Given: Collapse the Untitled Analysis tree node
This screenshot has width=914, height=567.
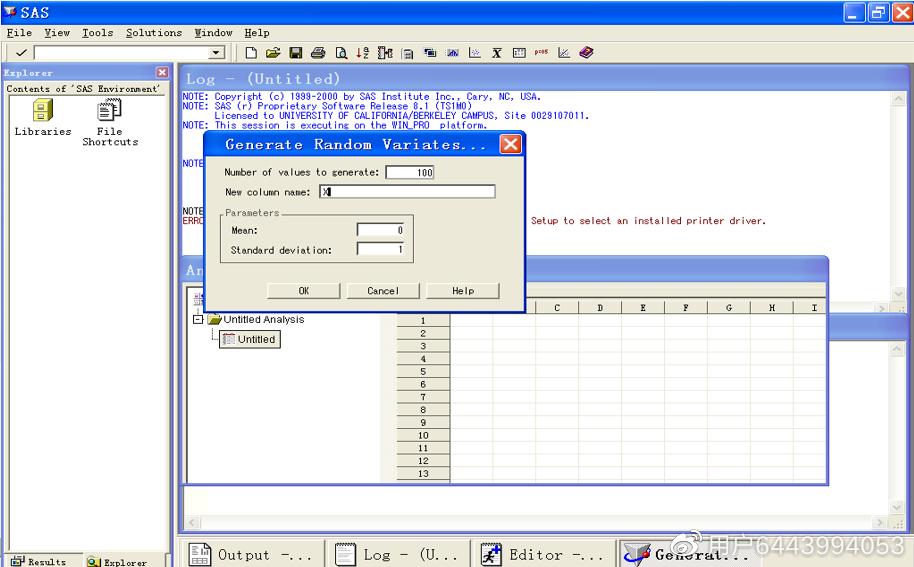Looking at the screenshot, I should (198, 320).
